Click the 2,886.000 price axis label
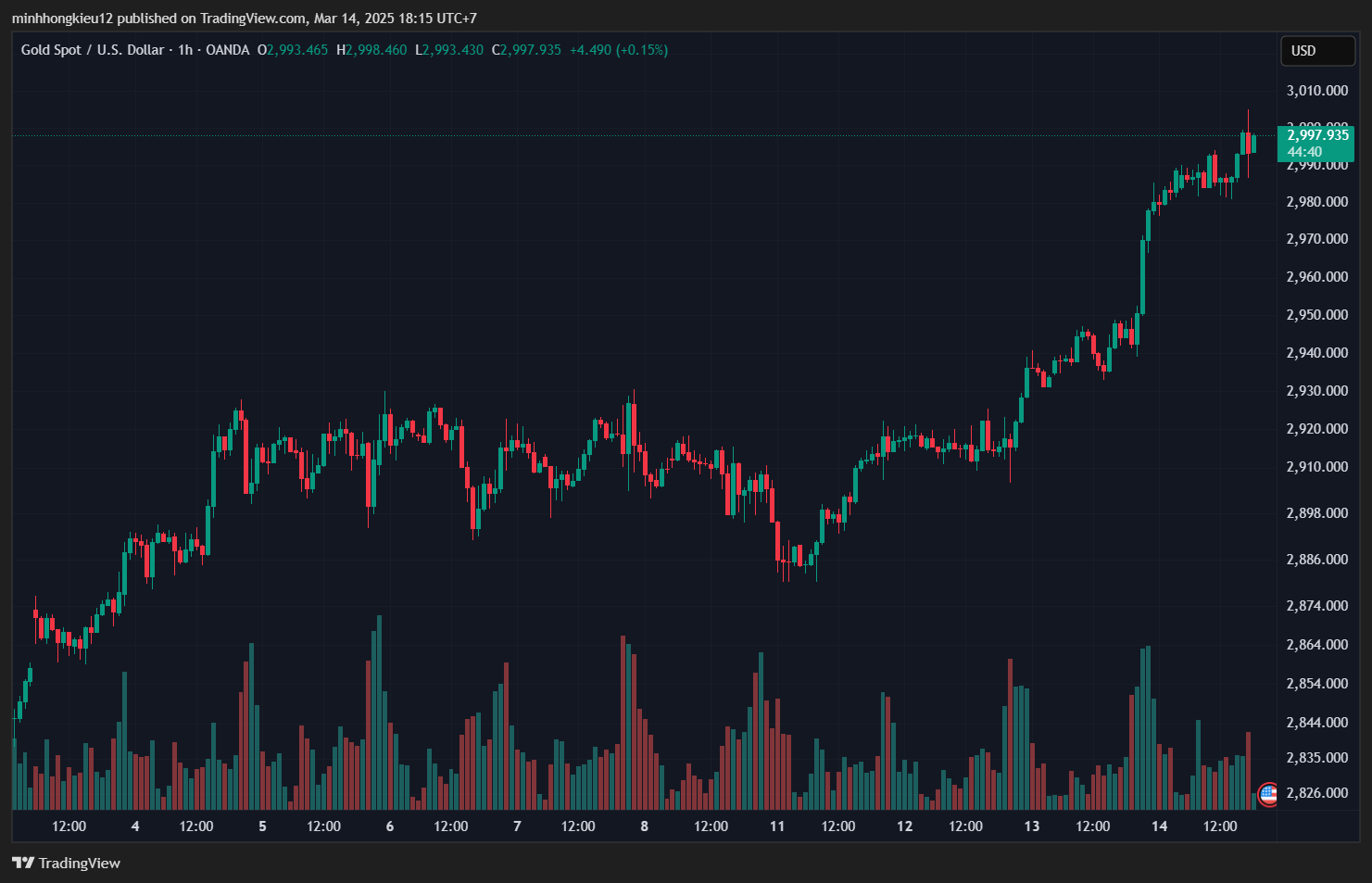1372x883 pixels. pos(1316,559)
